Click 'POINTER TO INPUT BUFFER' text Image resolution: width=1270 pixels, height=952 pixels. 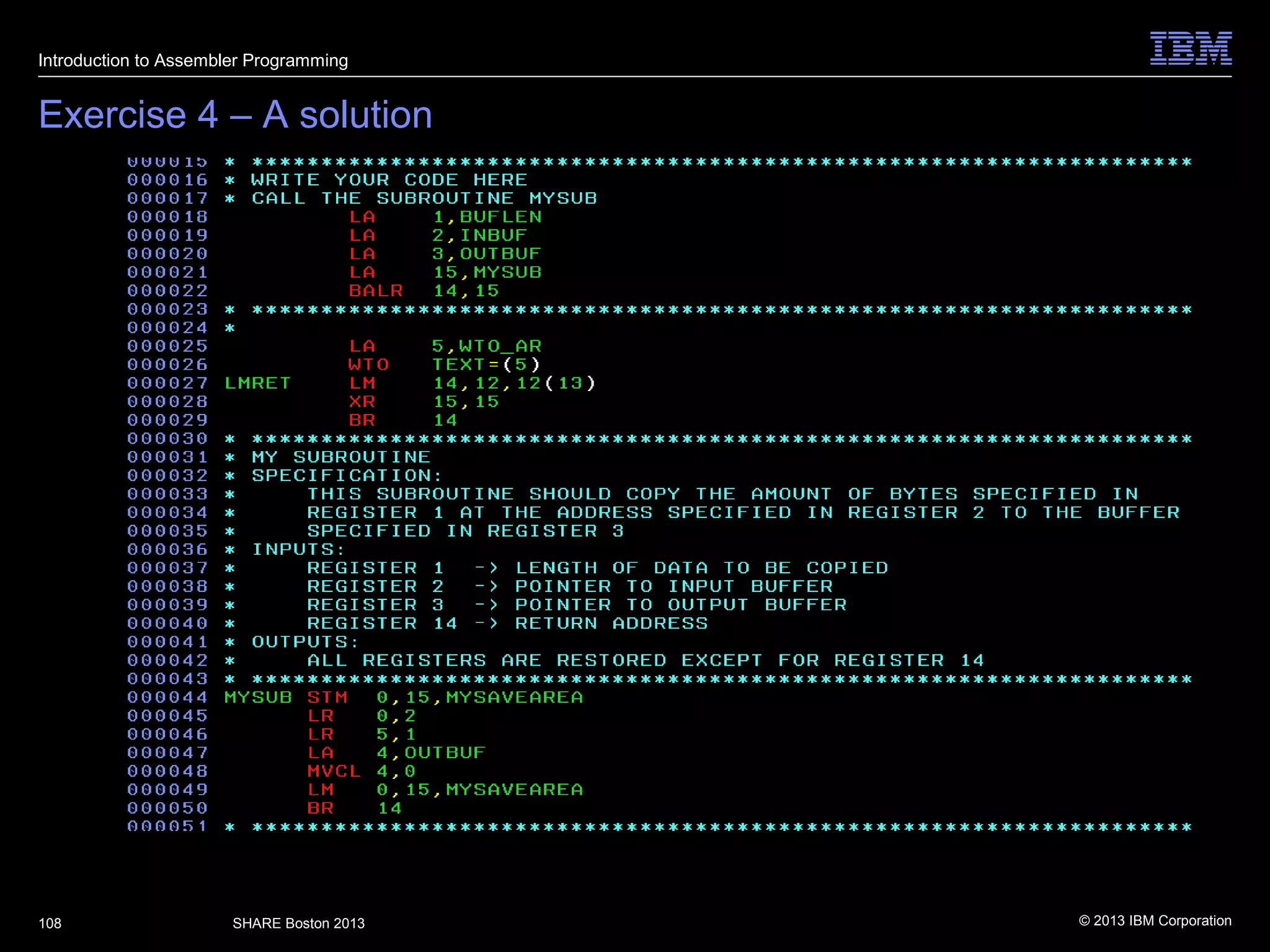pos(674,586)
